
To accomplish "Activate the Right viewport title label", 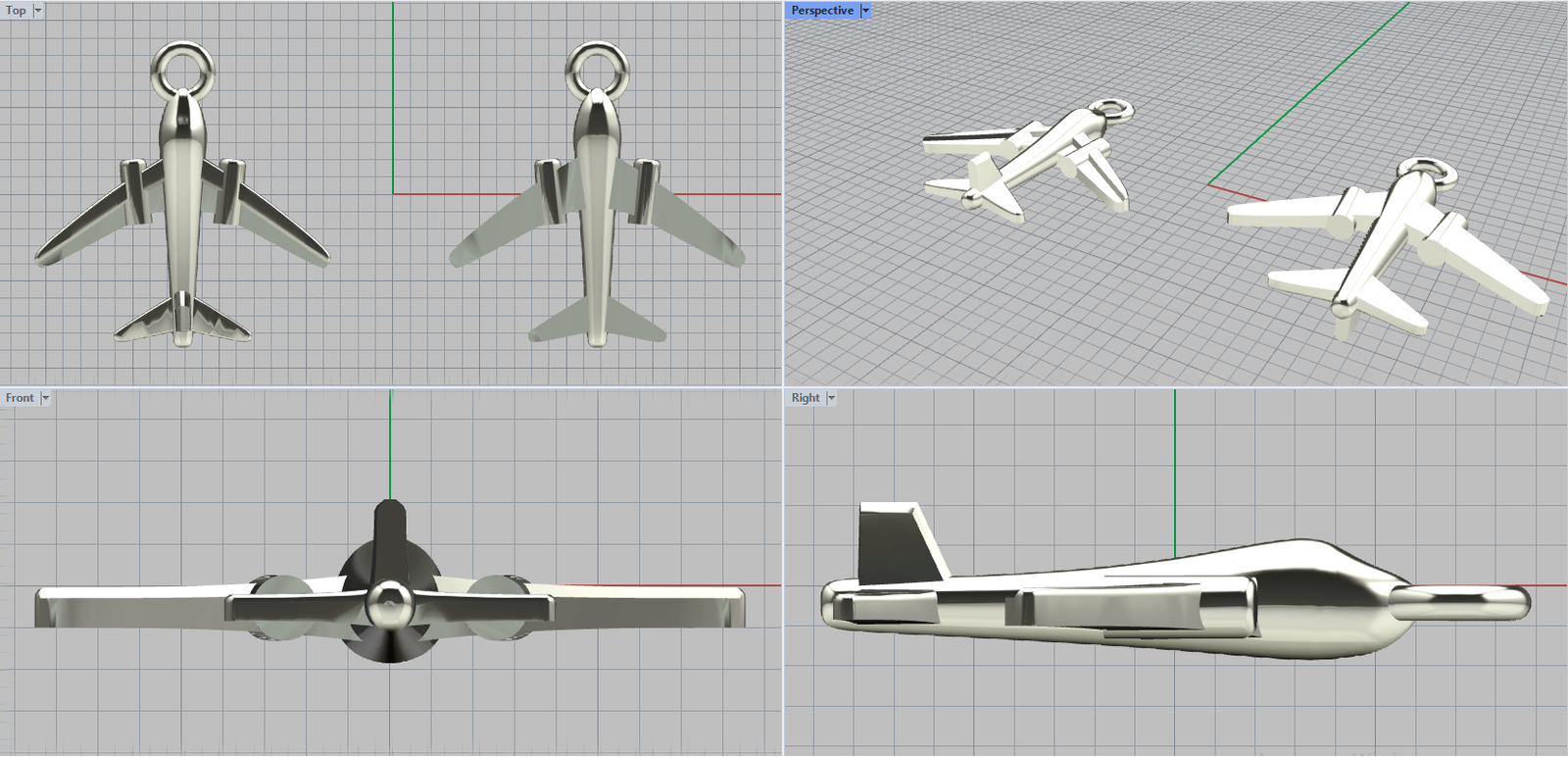I will [806, 398].
